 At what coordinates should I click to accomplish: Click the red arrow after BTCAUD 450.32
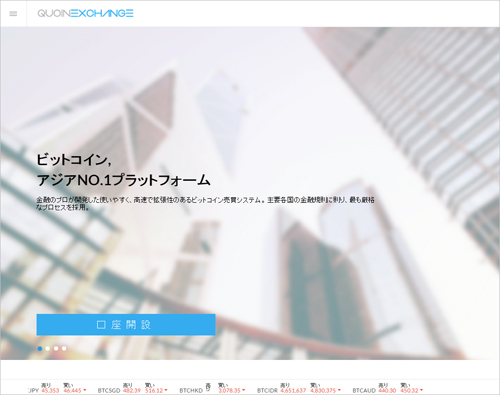click(422, 390)
